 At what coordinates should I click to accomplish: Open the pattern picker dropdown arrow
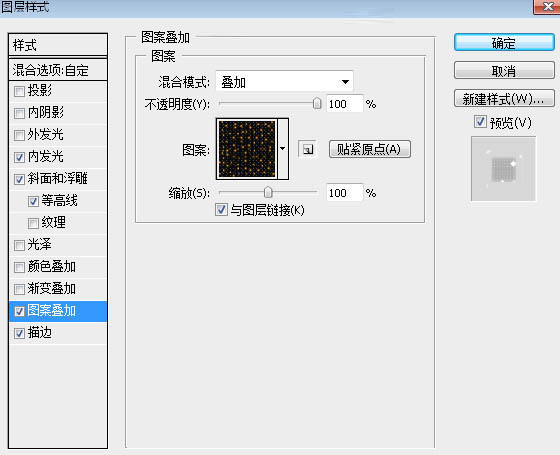click(283, 149)
